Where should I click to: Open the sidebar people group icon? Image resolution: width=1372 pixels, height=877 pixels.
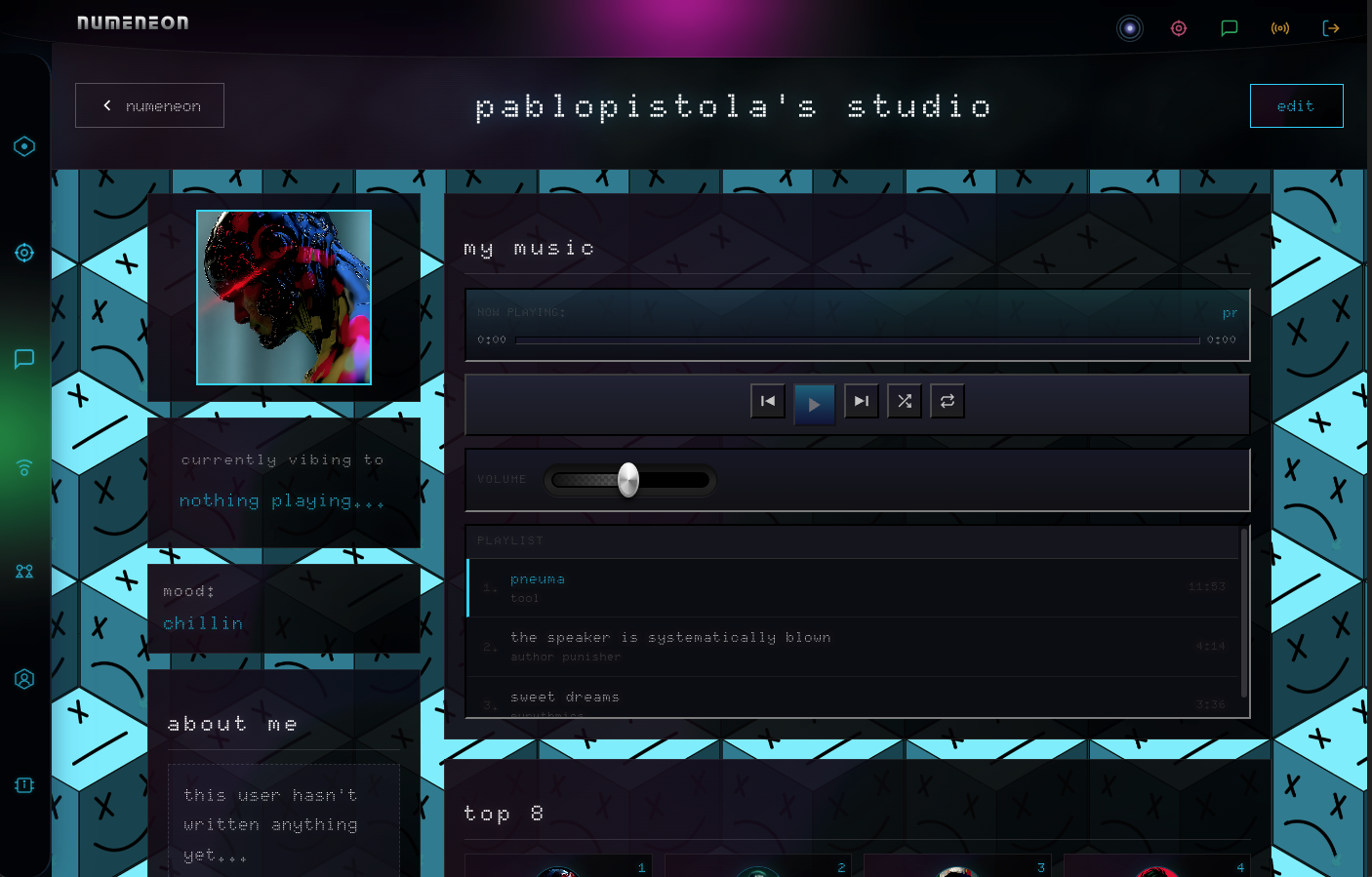[x=24, y=572]
